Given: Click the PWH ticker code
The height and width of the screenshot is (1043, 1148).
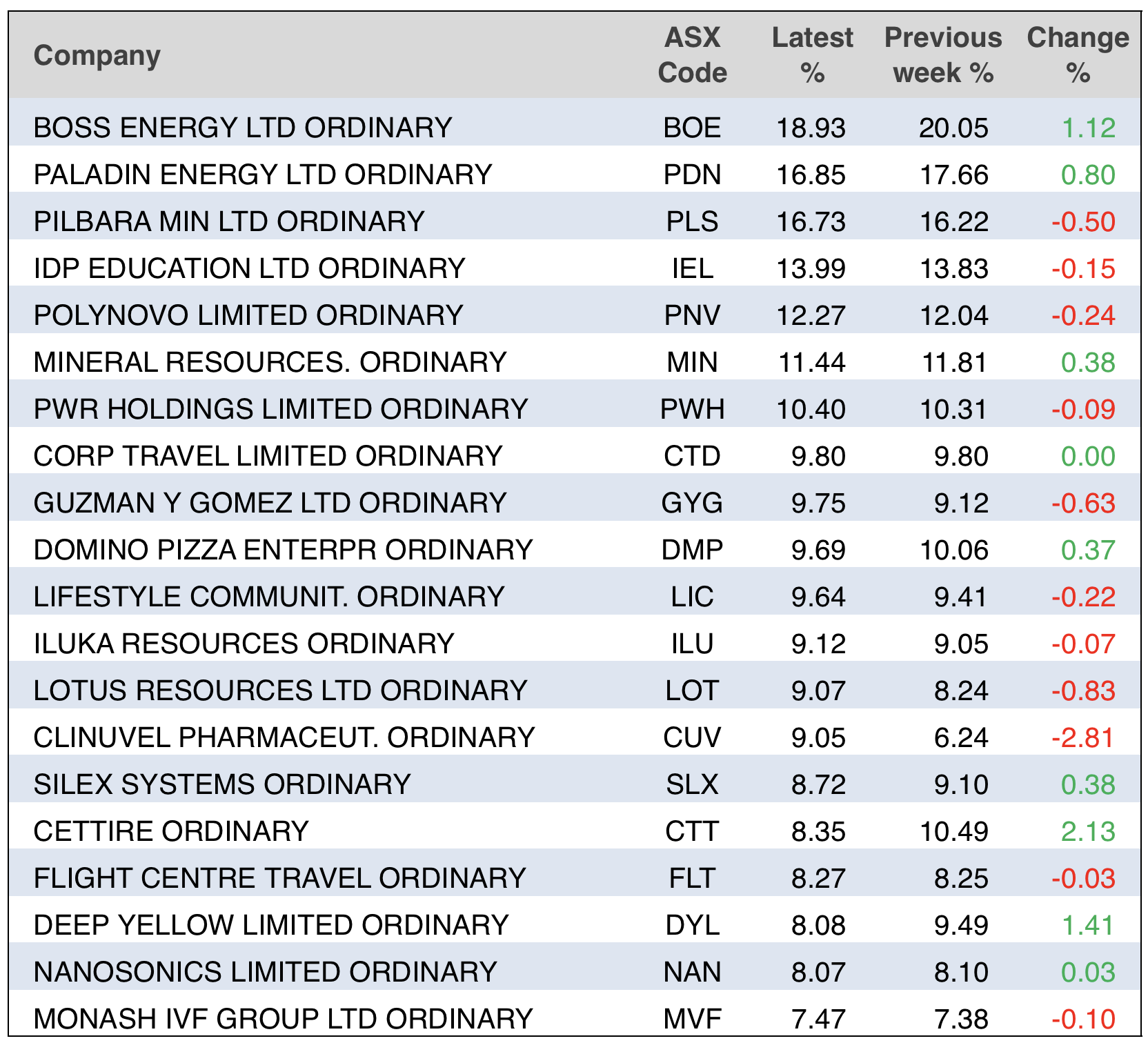Looking at the screenshot, I should pyautogui.click(x=692, y=409).
